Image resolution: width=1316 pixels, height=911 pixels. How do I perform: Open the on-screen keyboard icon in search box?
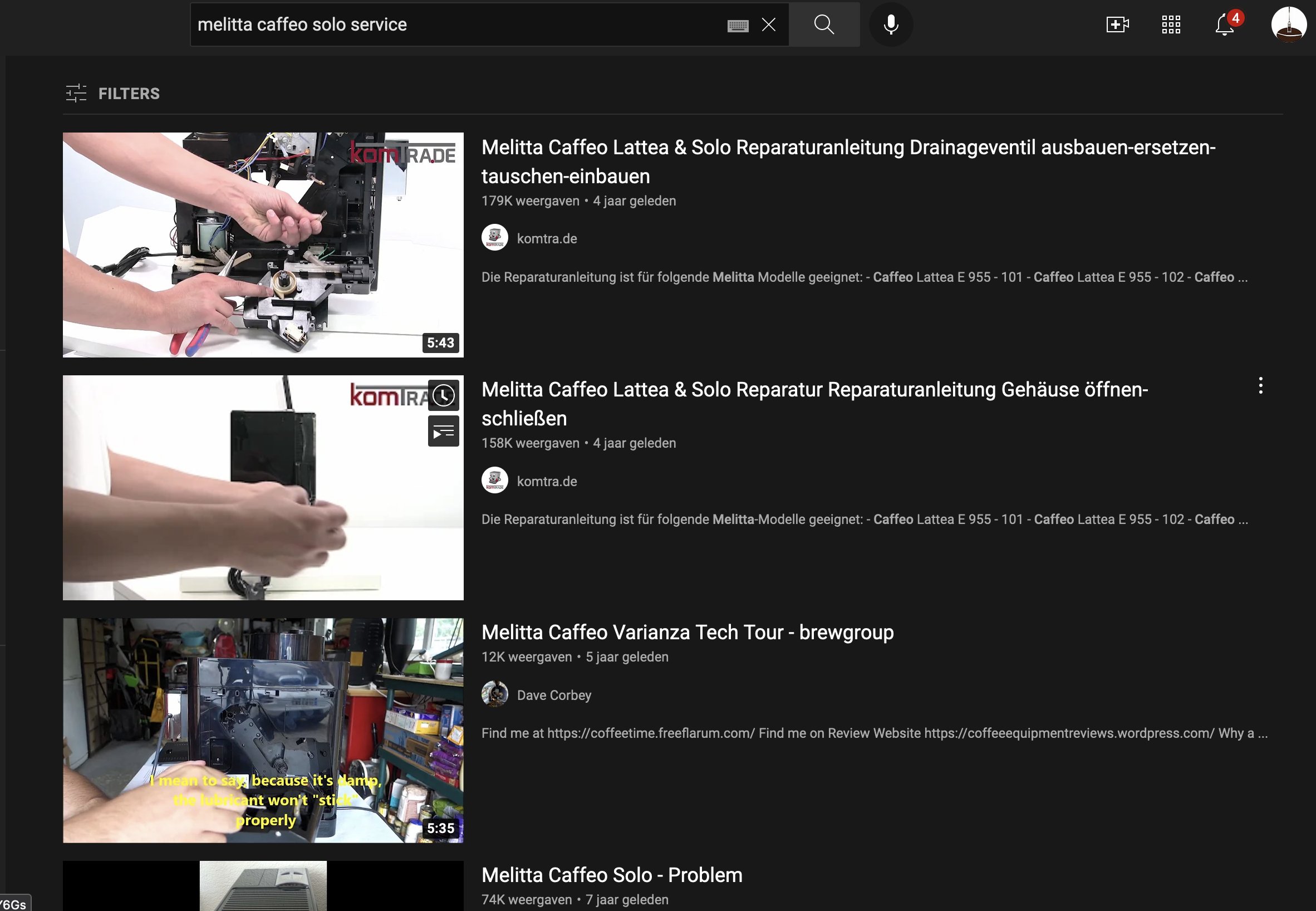point(737,25)
